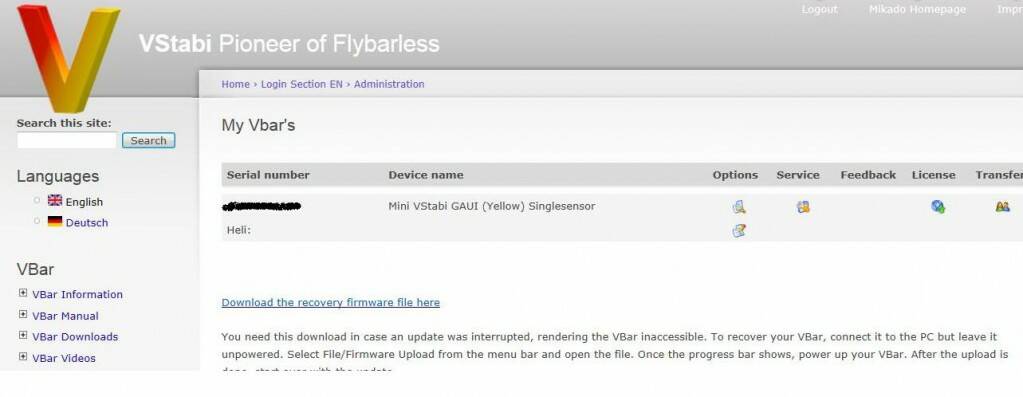This screenshot has width=1023, height=397.
Task: Click the Service icon in device row
Action: coord(803,207)
